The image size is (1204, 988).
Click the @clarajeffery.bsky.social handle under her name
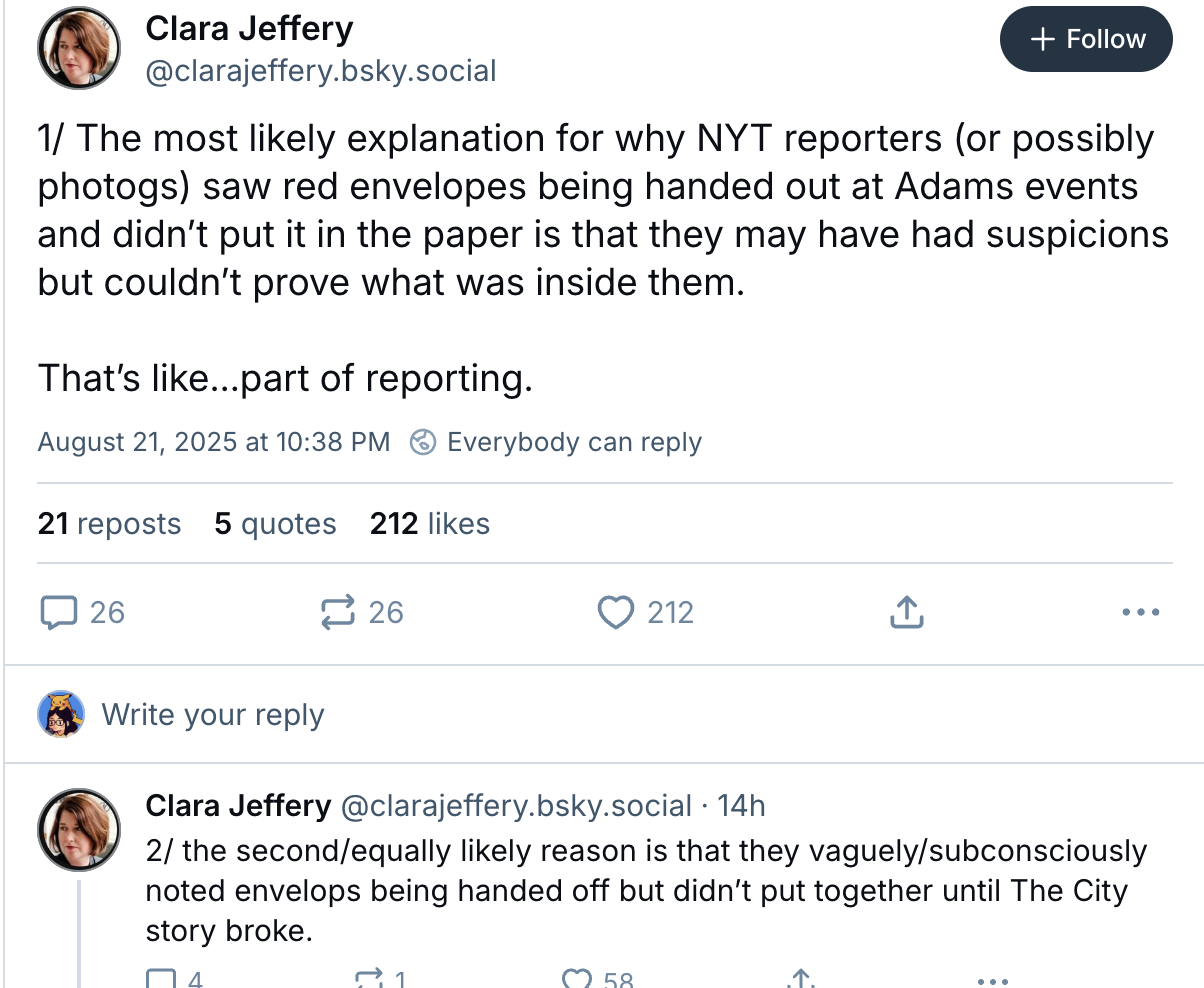pyautogui.click(x=321, y=72)
